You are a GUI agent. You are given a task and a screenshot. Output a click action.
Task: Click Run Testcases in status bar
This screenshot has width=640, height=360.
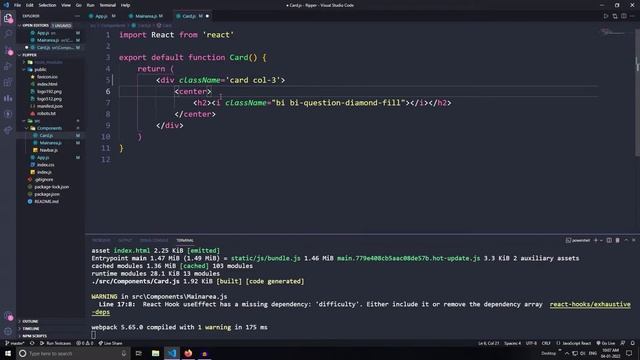(x=56, y=343)
